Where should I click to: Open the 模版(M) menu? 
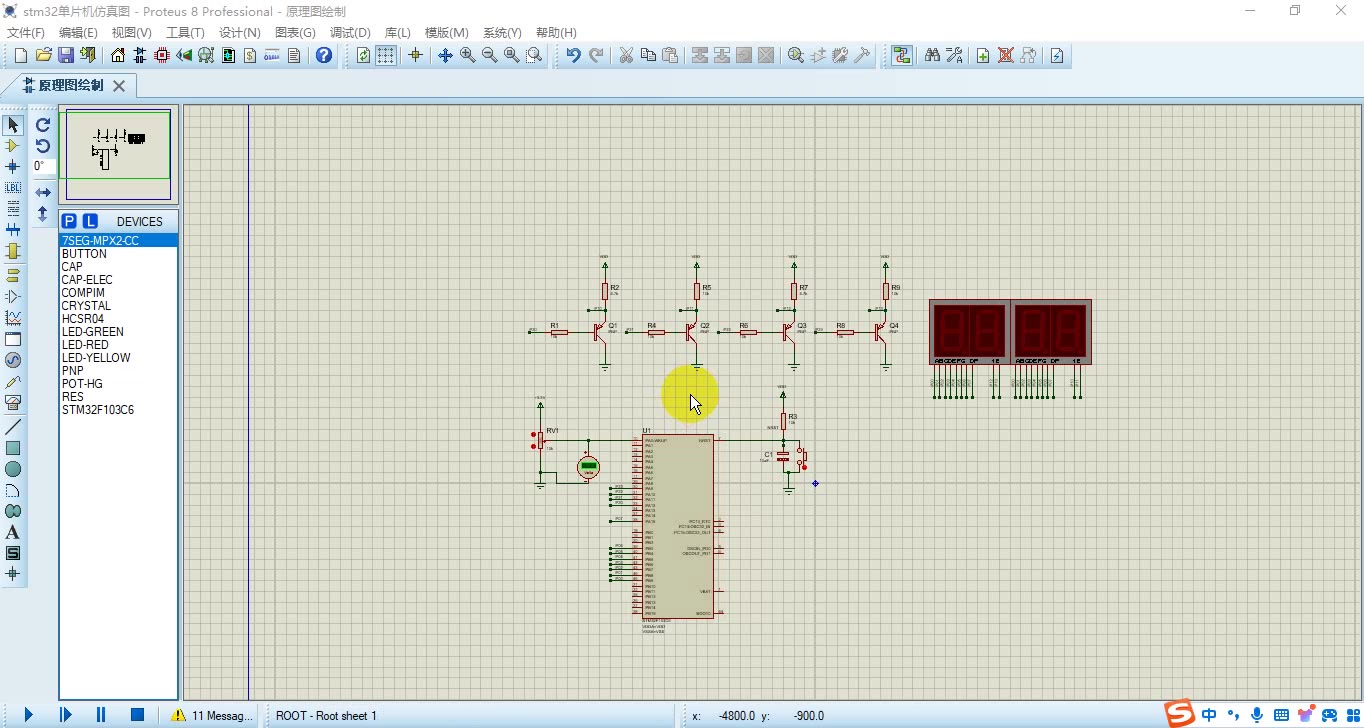tap(446, 33)
